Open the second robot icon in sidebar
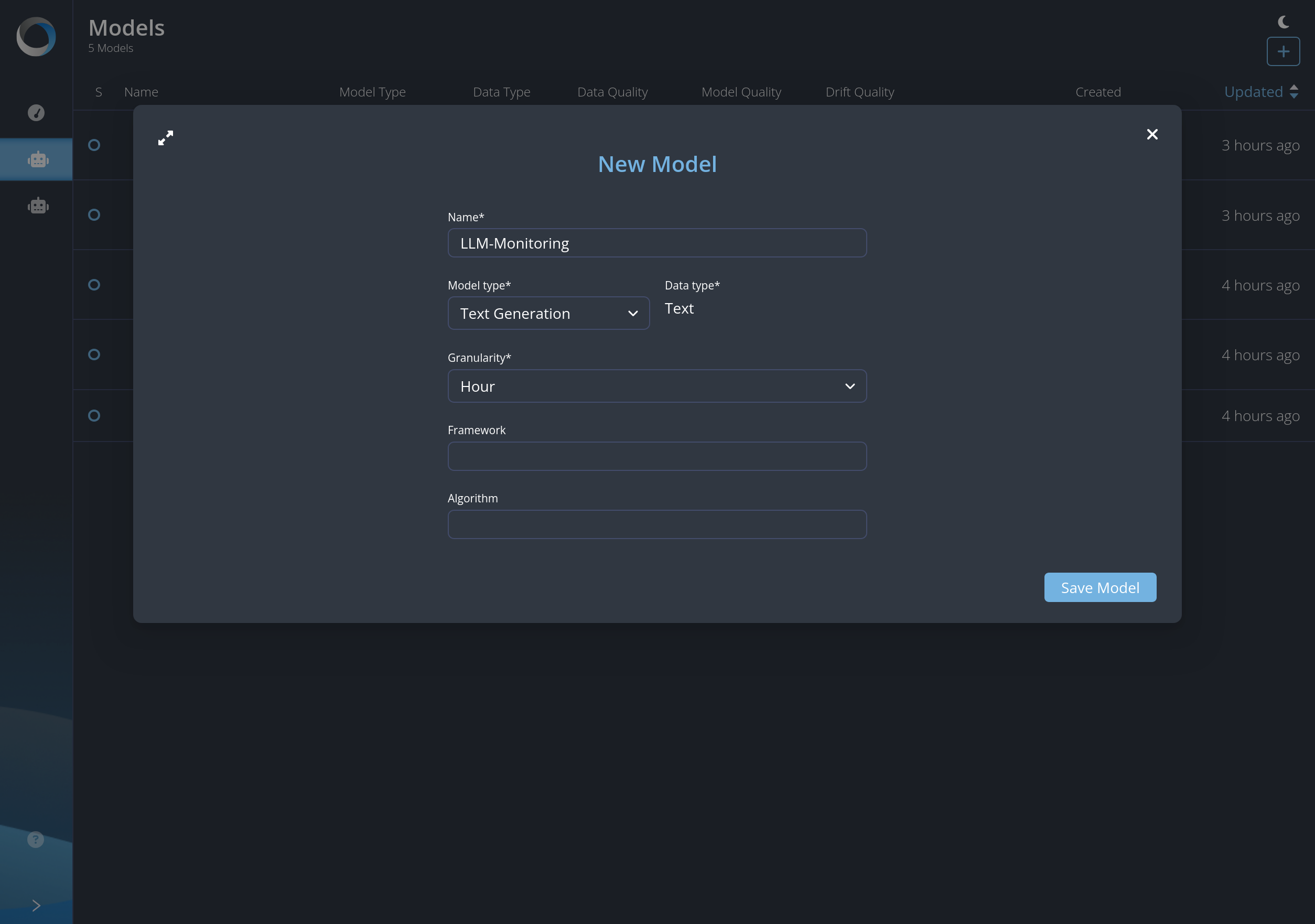Viewport: 1315px width, 924px height. tap(38, 206)
